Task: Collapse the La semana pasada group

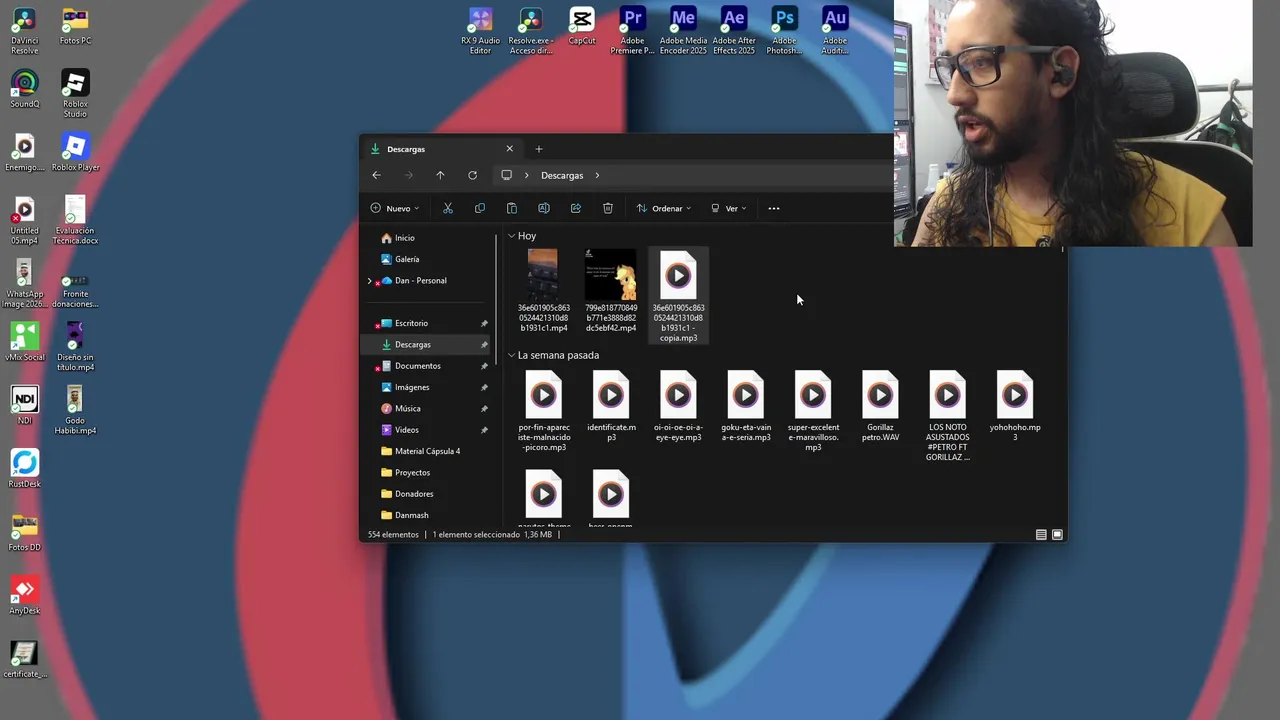Action: pos(511,355)
